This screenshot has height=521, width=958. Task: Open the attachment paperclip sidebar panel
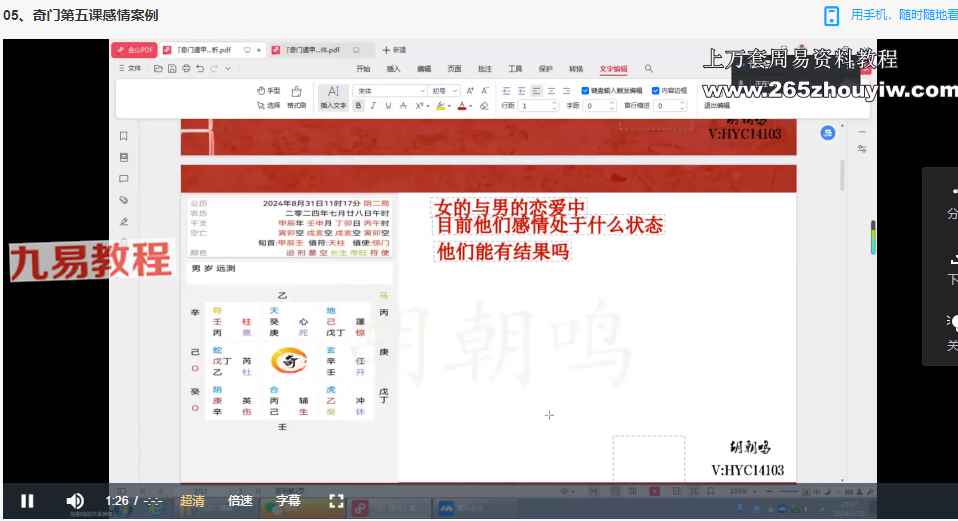(x=124, y=200)
